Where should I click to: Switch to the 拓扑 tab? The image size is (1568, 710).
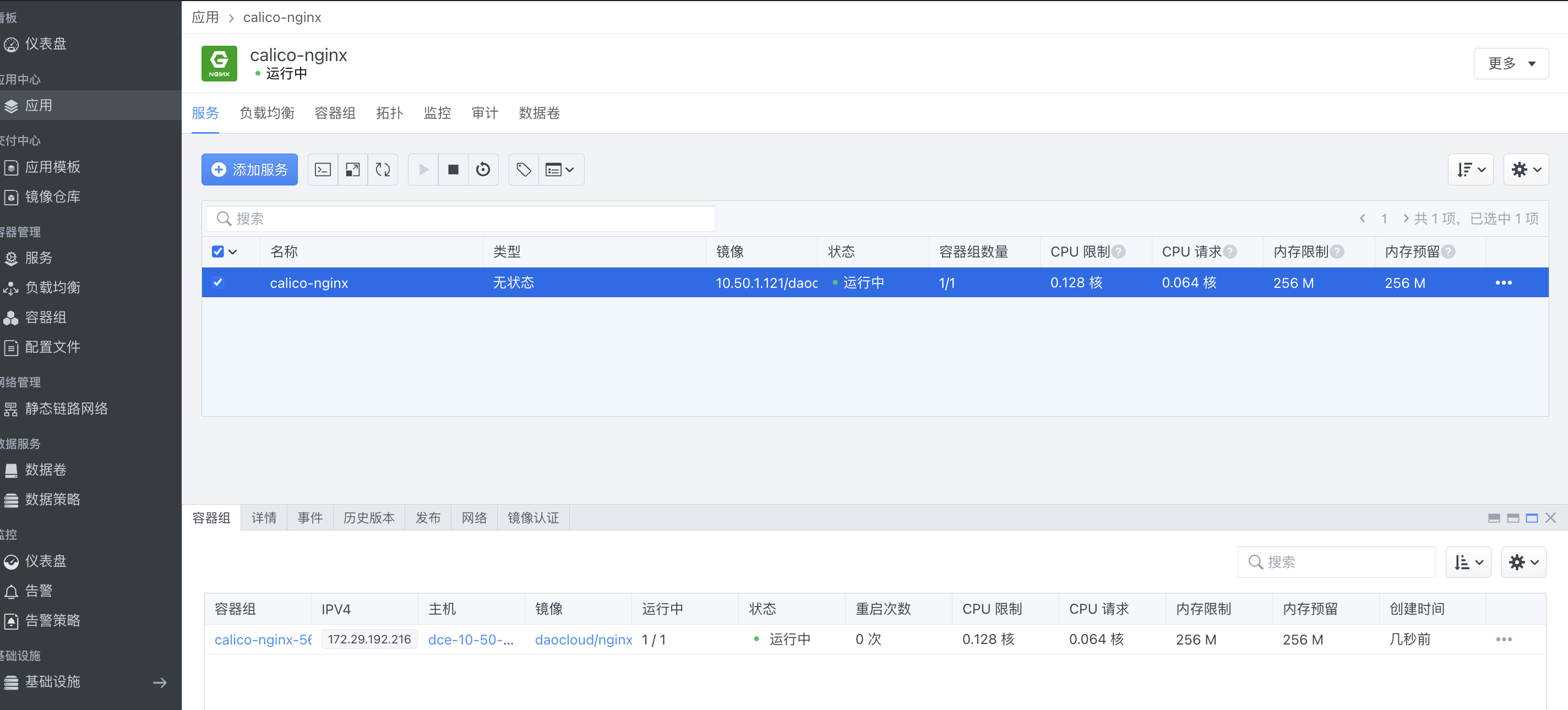389,113
